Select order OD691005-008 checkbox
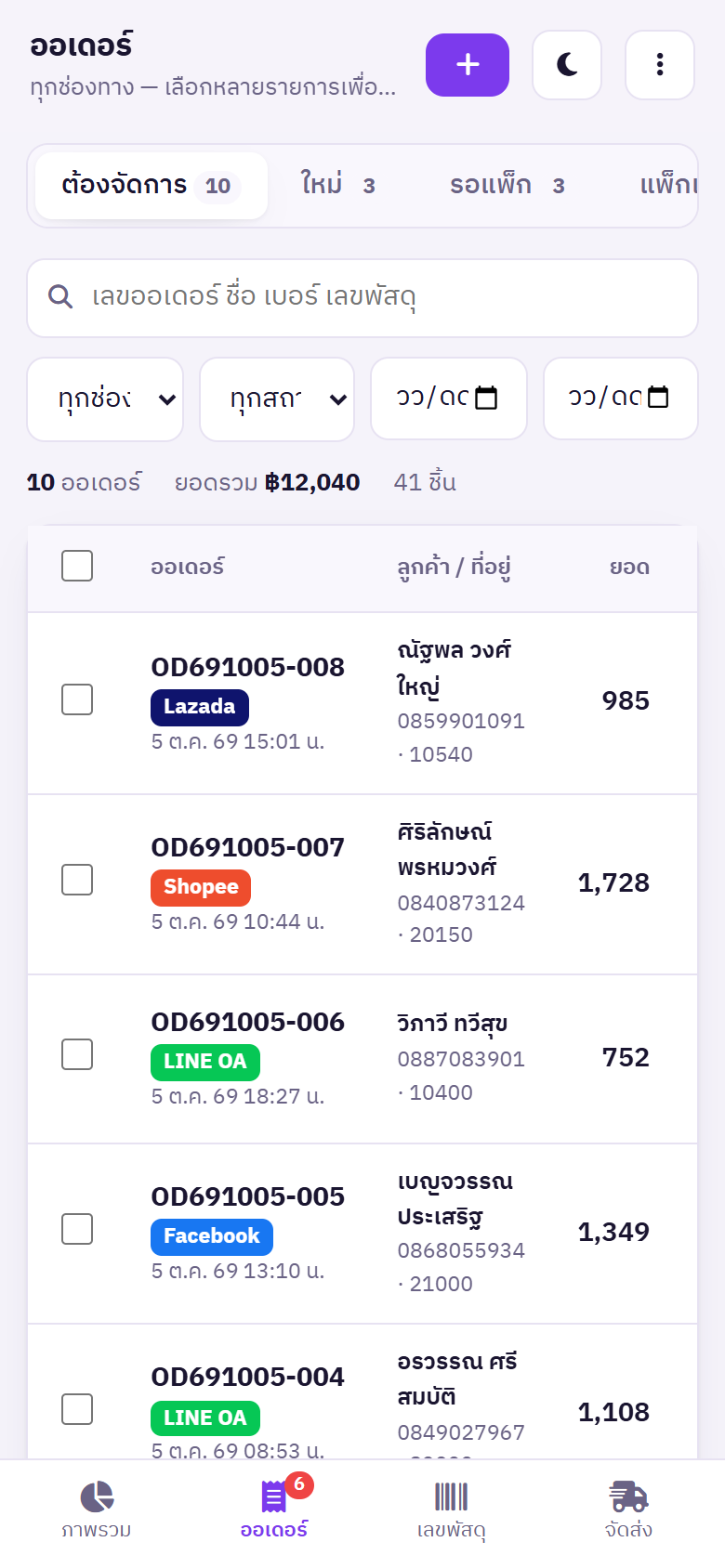725x1568 pixels. (77, 699)
